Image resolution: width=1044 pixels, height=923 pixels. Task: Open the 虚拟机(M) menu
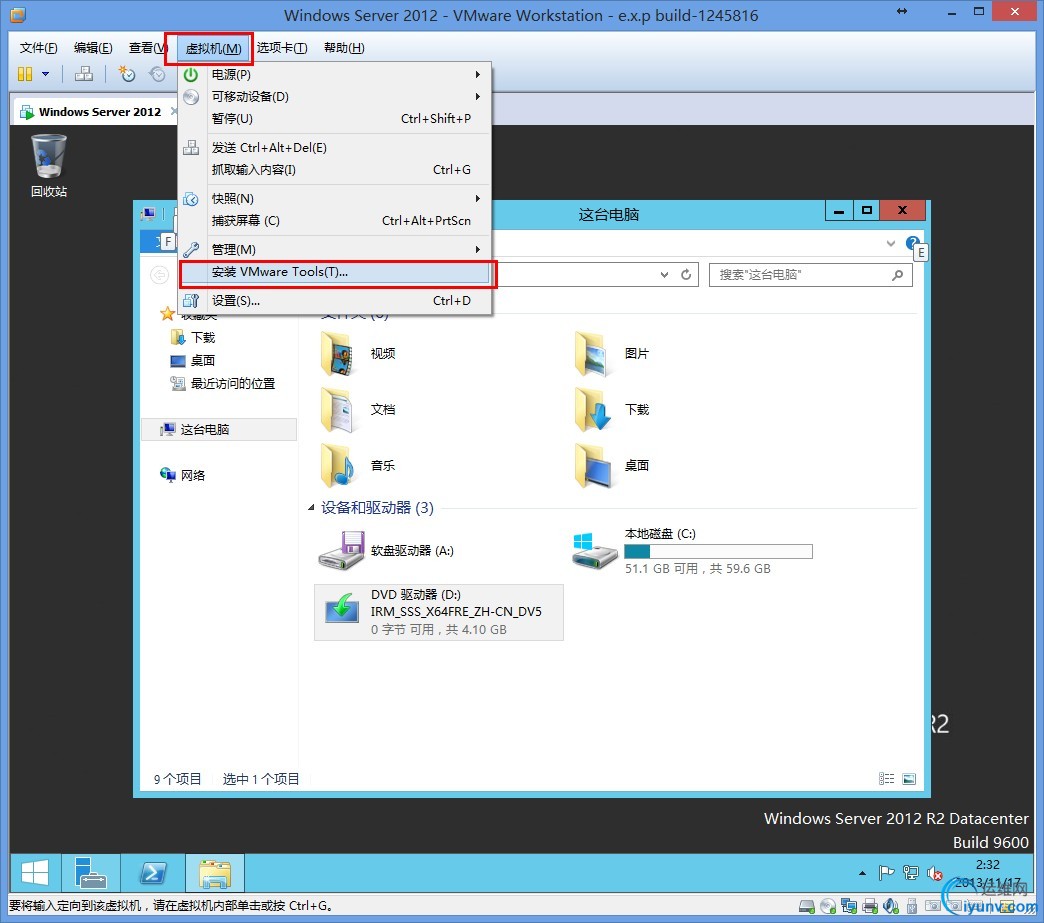tap(213, 49)
